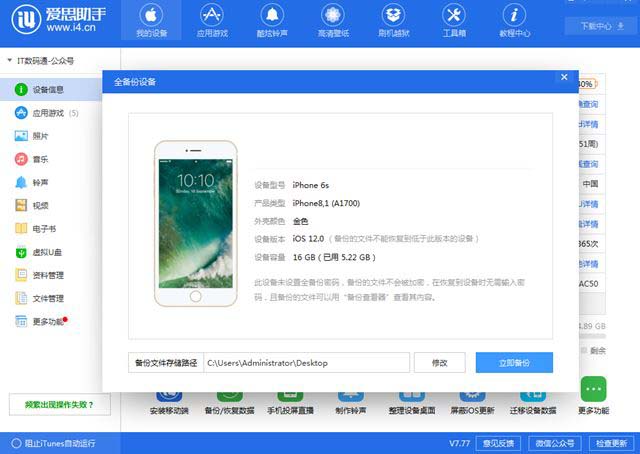
Task: Open 刷机越狱 flash tab
Action: [393, 20]
